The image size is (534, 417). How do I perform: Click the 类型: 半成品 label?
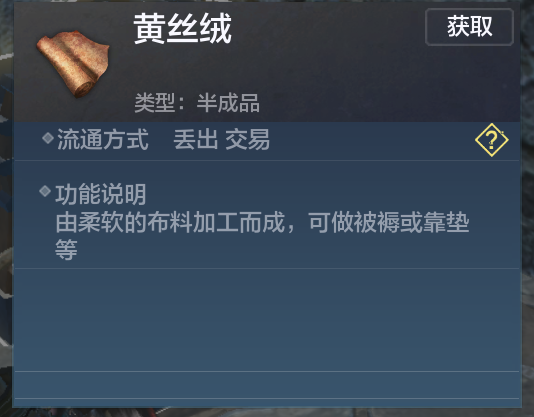tap(197, 103)
